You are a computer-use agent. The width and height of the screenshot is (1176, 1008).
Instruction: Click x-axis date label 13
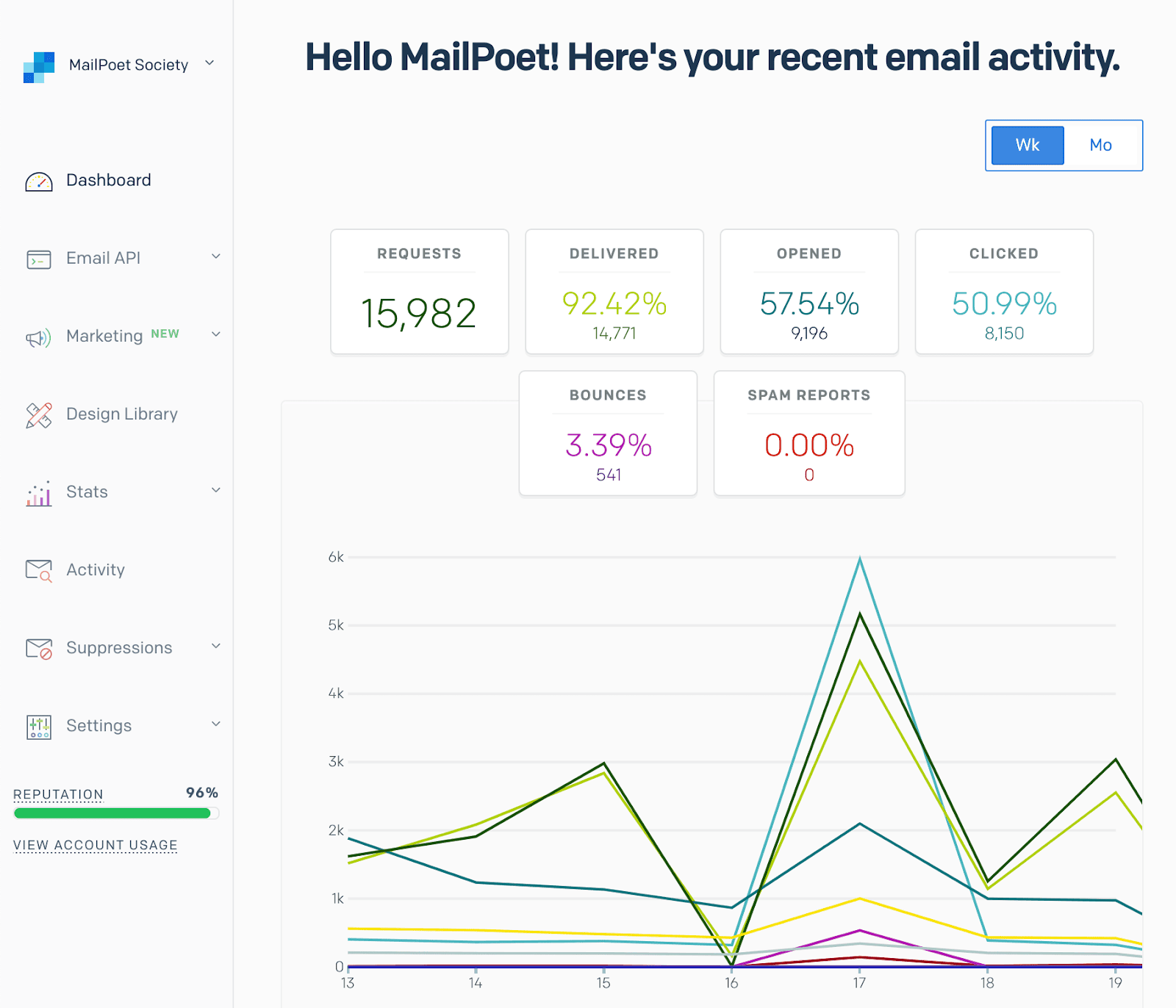coord(348,983)
